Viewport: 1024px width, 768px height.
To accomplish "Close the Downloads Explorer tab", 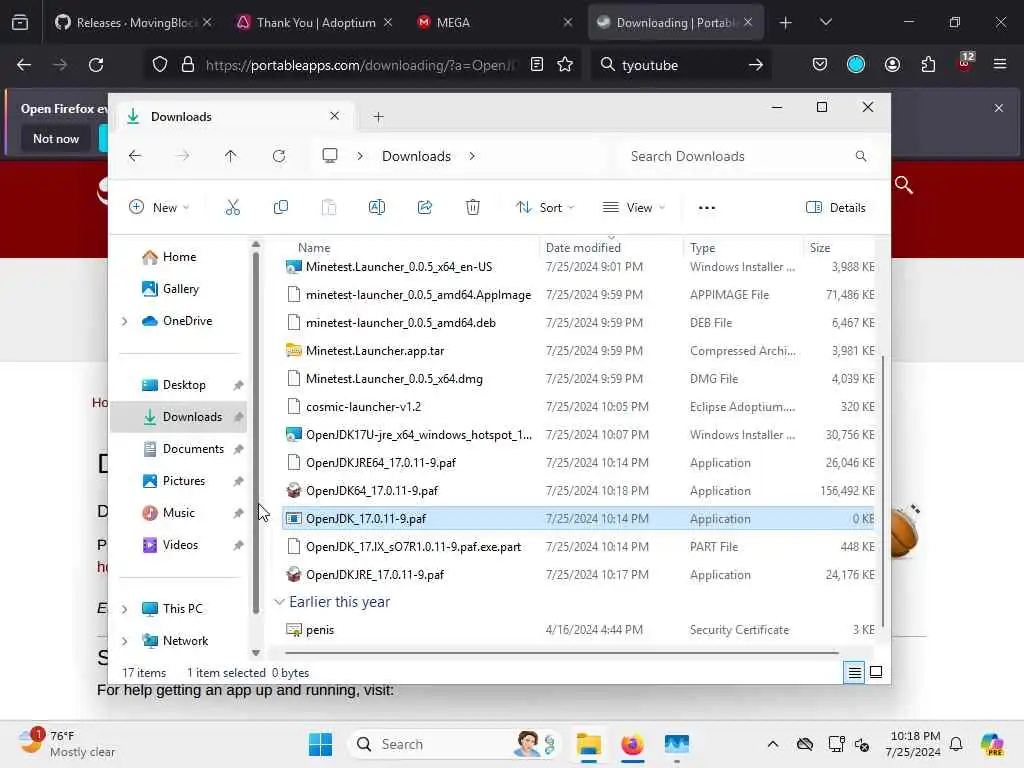I will pyautogui.click(x=334, y=116).
